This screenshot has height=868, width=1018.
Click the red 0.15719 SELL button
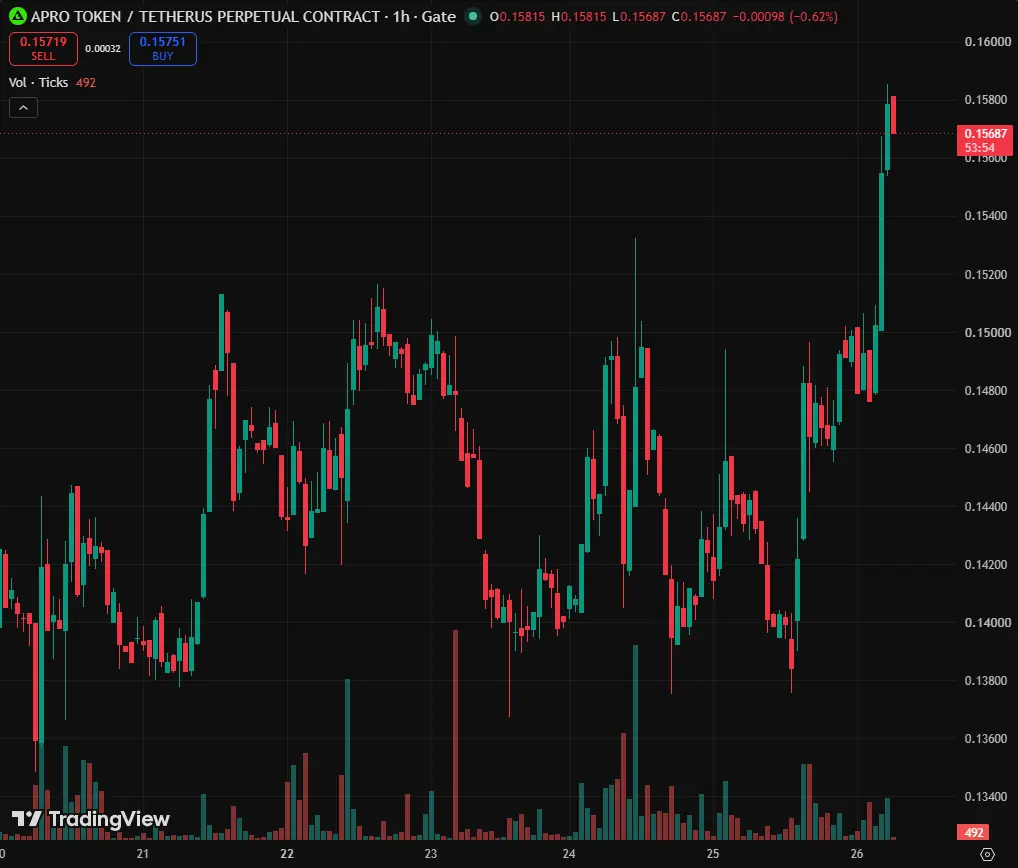pyautogui.click(x=43, y=49)
